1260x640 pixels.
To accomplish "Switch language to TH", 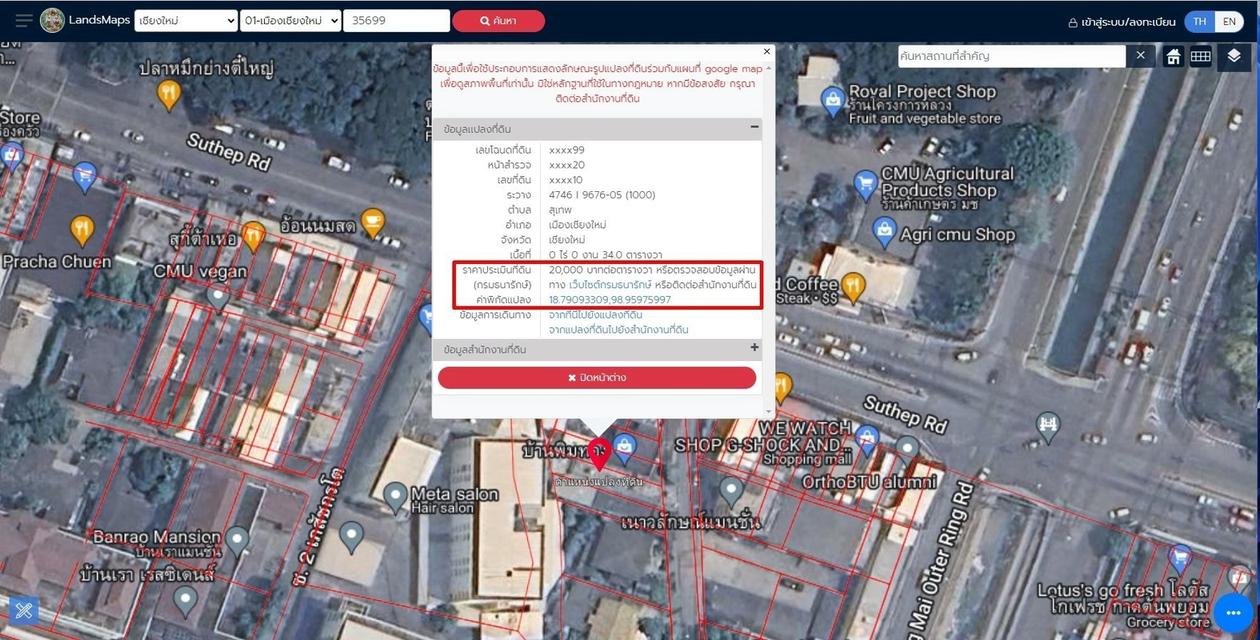I will (x=1199, y=21).
